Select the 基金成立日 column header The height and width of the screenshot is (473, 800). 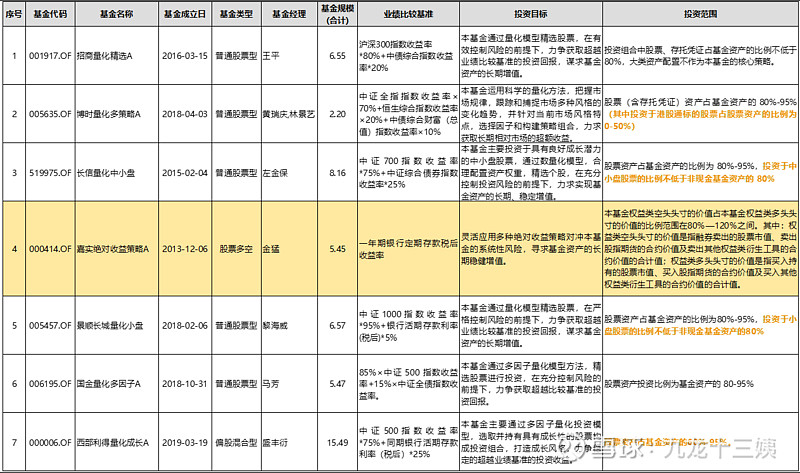pos(185,14)
